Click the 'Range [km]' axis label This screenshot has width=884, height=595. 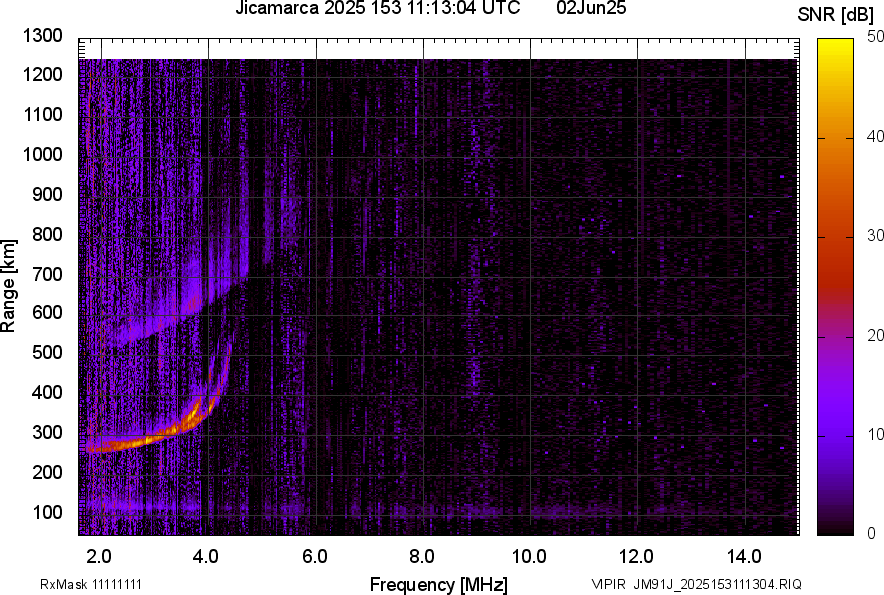8,286
